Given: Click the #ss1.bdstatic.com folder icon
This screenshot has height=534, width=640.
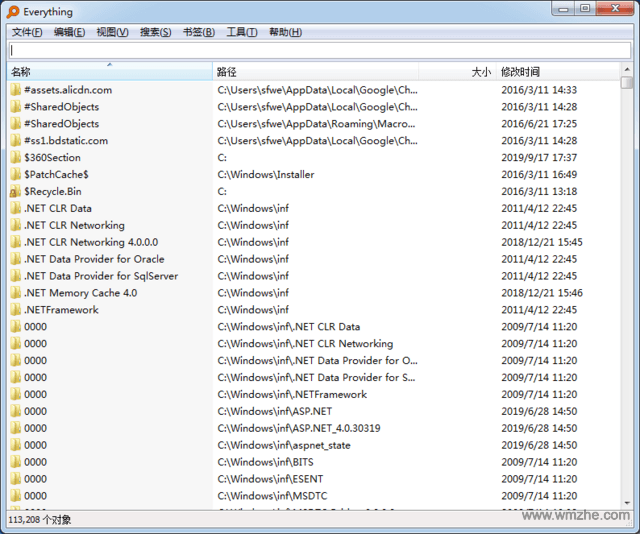Looking at the screenshot, I should pos(16,141).
